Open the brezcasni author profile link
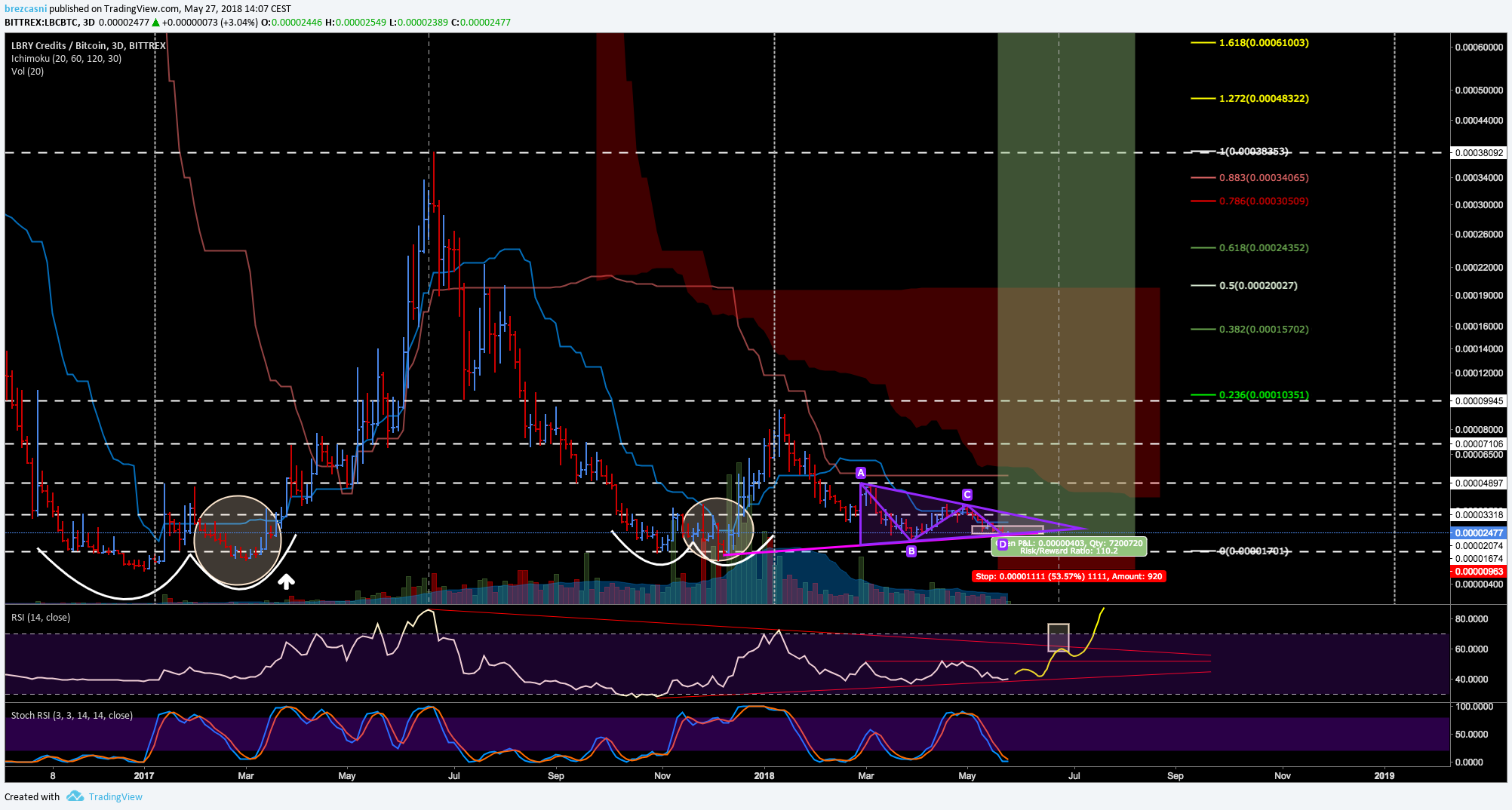The width and height of the screenshot is (1512, 810). 26,9
